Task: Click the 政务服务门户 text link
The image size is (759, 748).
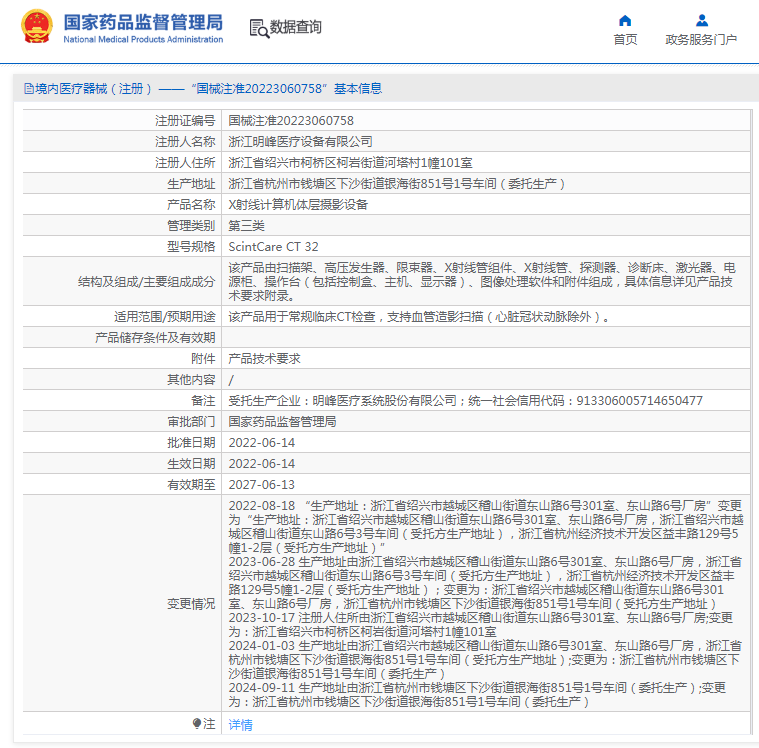Action: click(701, 40)
